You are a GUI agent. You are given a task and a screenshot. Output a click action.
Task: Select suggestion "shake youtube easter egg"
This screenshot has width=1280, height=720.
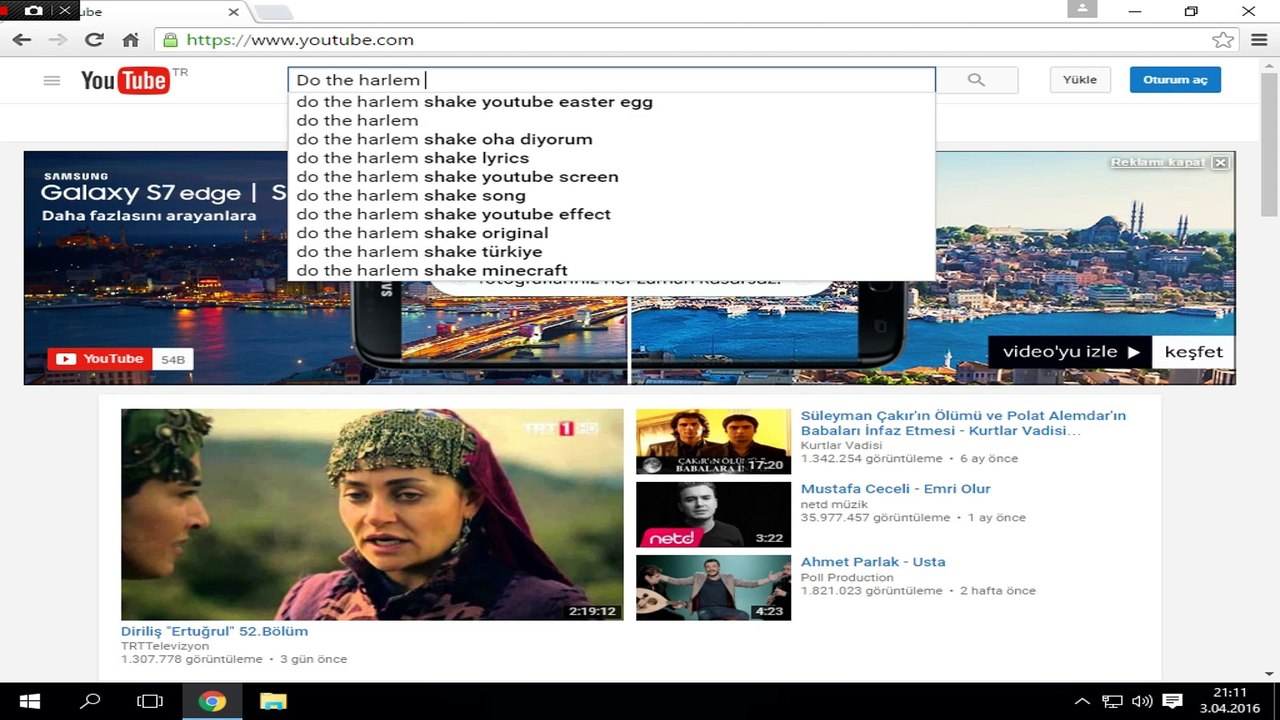(x=611, y=102)
